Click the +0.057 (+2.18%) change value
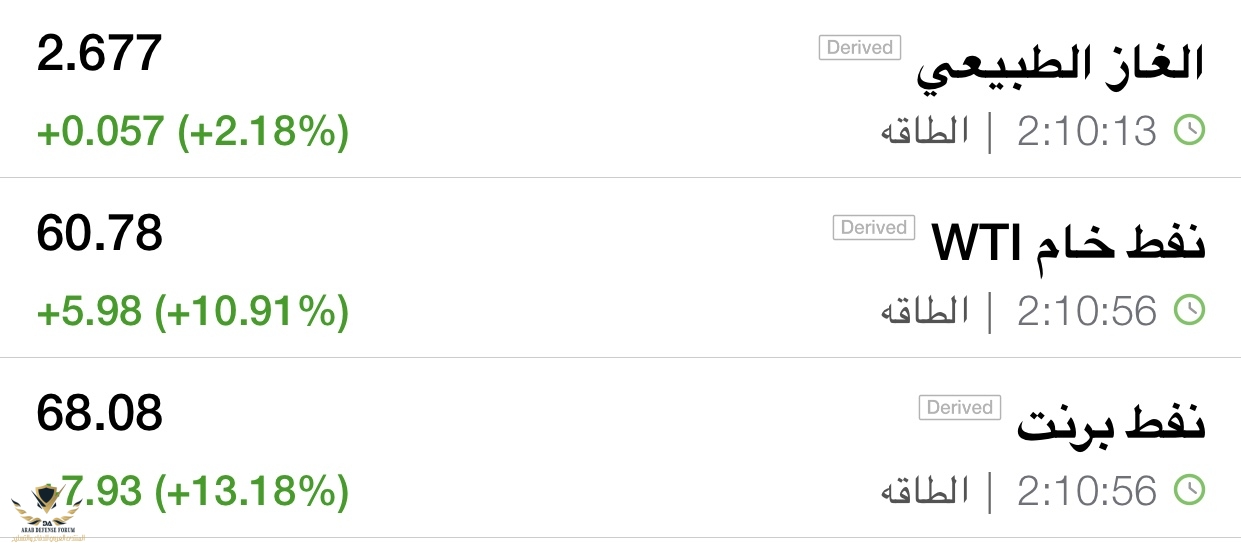 192,132
